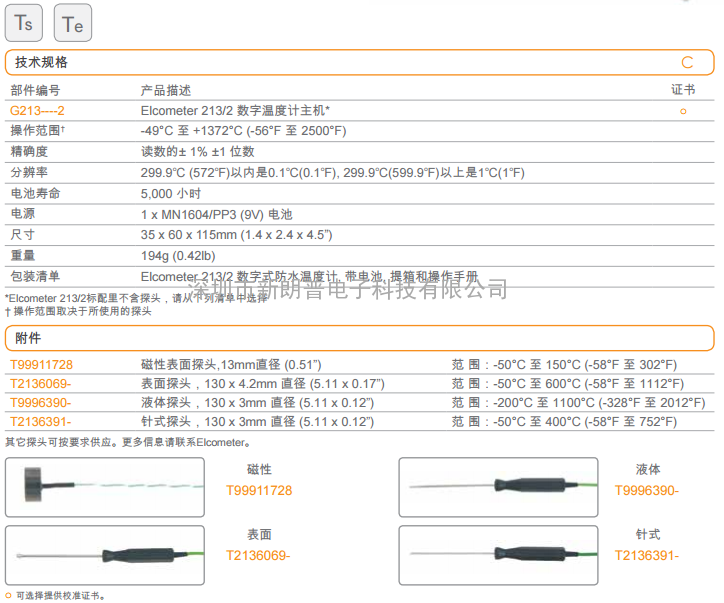Click the 电池寿命 row label
Screen dimensions: 724x603
[x=36, y=193]
